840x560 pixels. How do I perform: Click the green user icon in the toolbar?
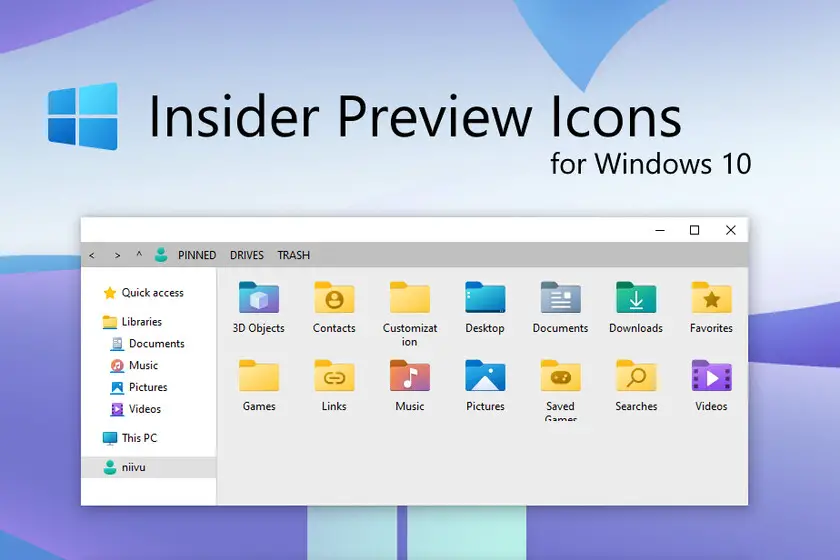tap(161, 255)
